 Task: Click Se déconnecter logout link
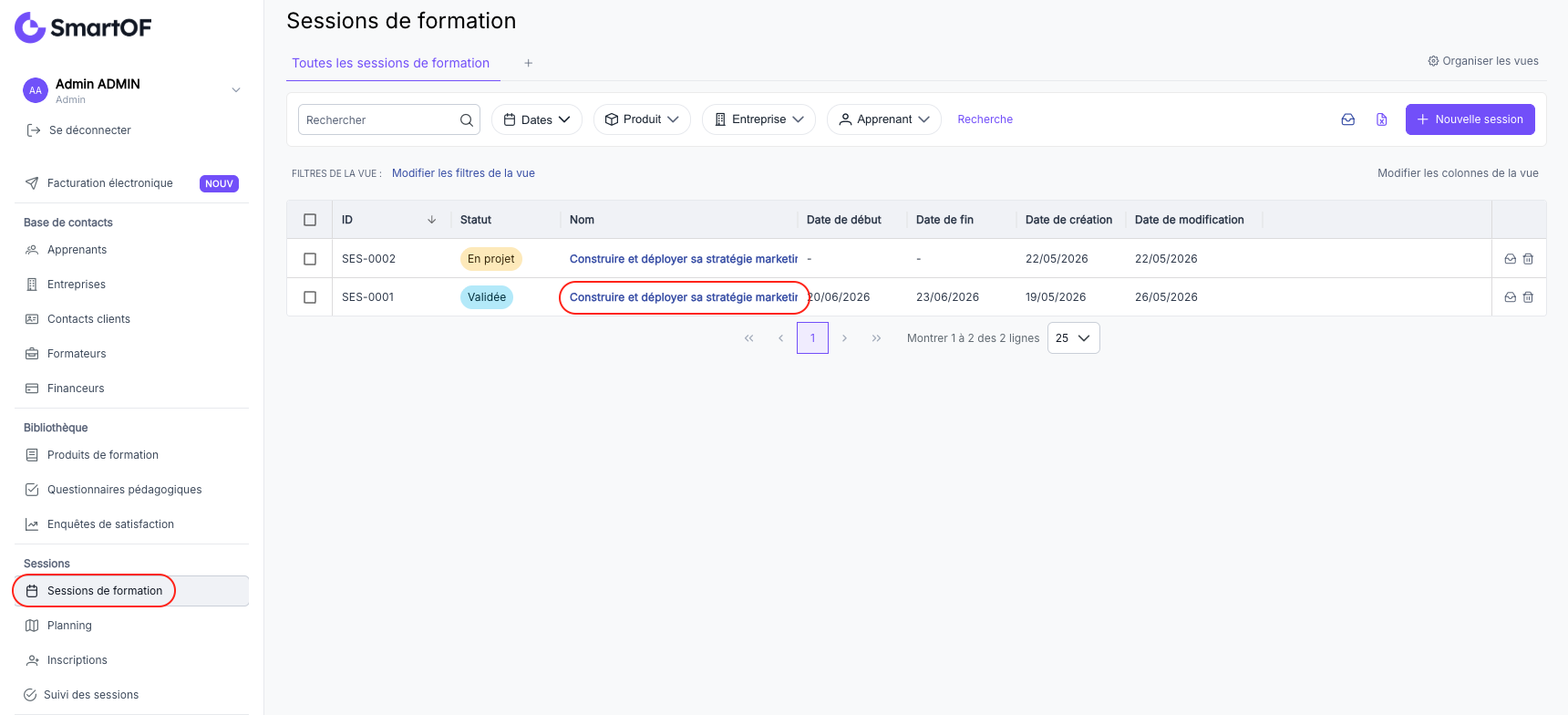79,130
